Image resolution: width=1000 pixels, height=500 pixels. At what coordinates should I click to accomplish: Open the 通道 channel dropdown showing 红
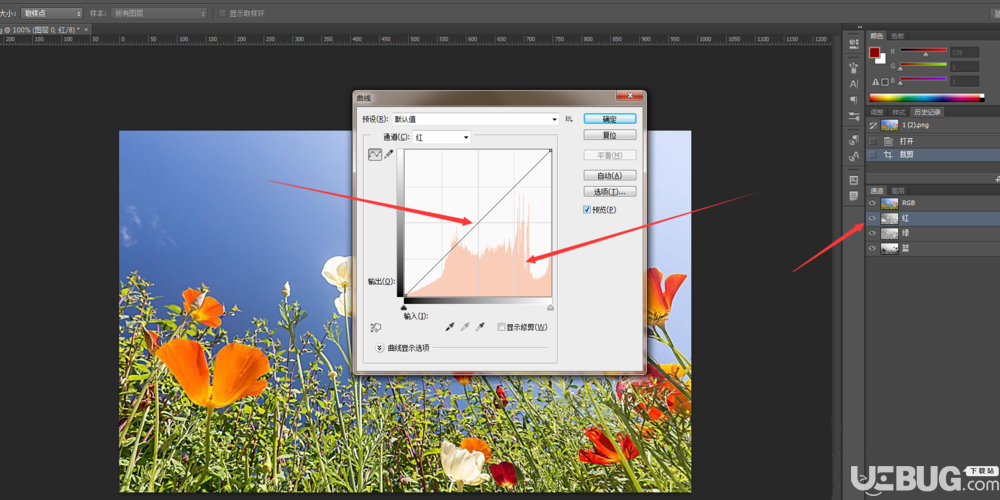pos(441,136)
